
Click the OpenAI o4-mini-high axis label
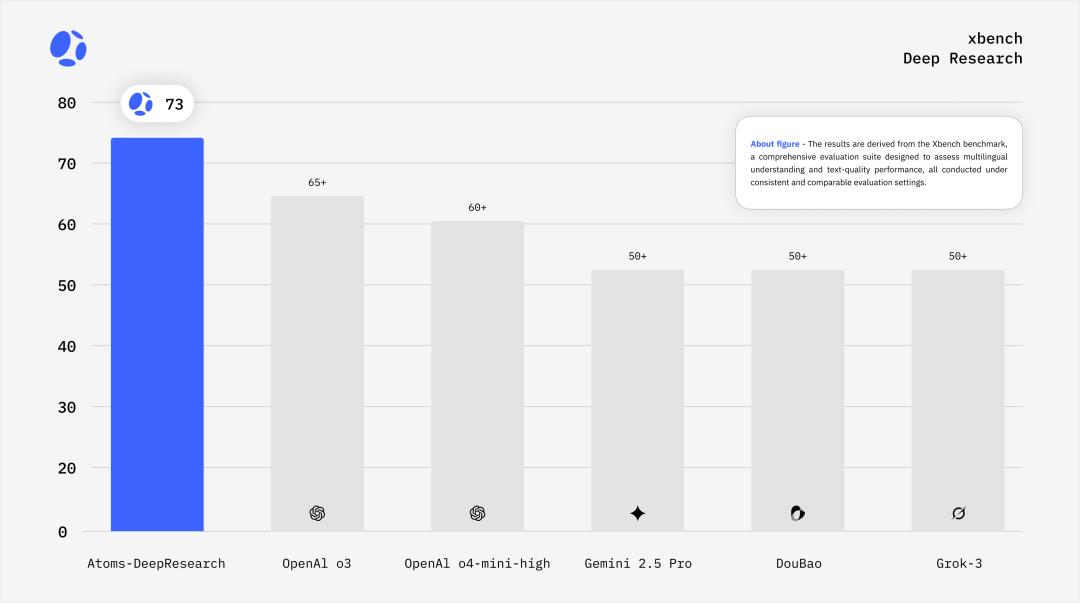[x=477, y=563]
